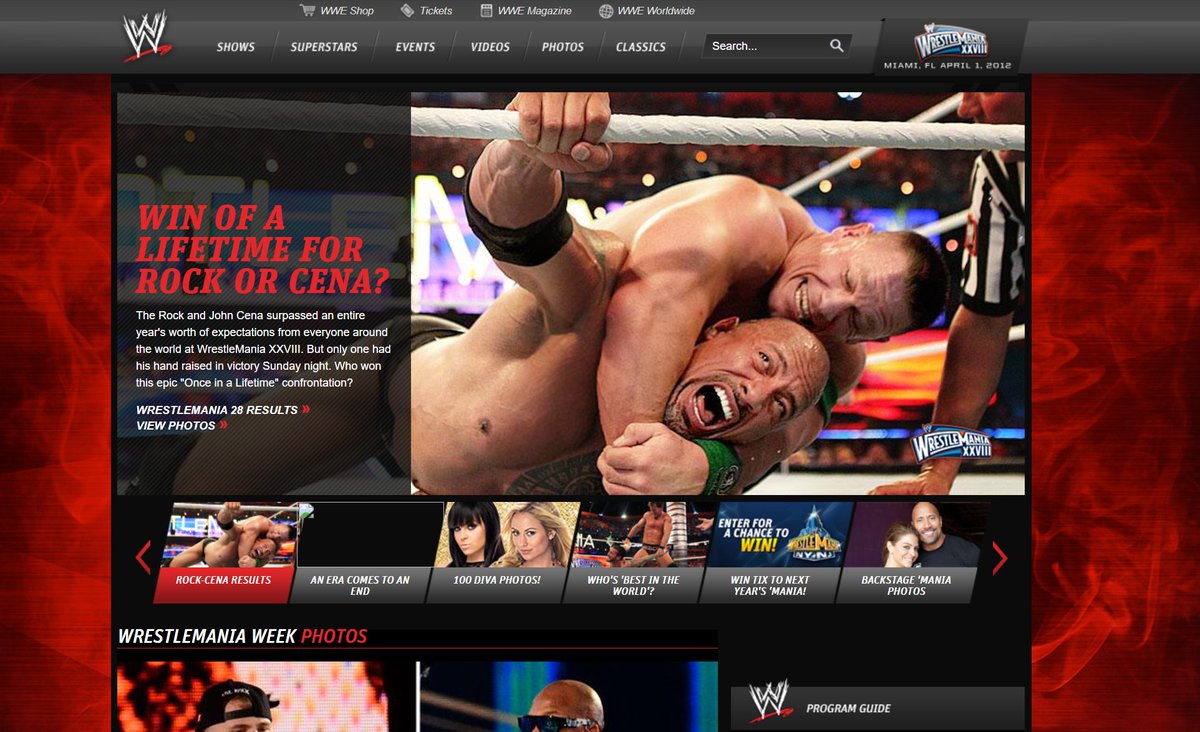
Task: Click the magnifying glass search icon
Action: pos(836,45)
